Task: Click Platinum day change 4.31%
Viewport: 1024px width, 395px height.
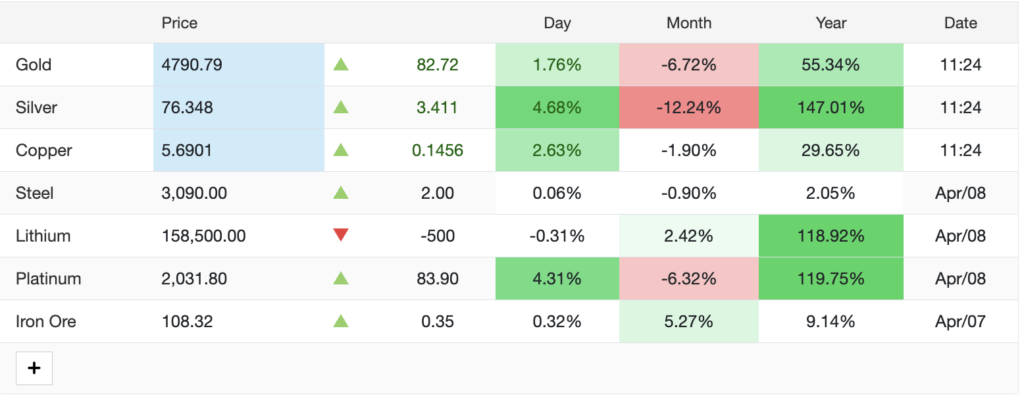Action: click(x=557, y=279)
